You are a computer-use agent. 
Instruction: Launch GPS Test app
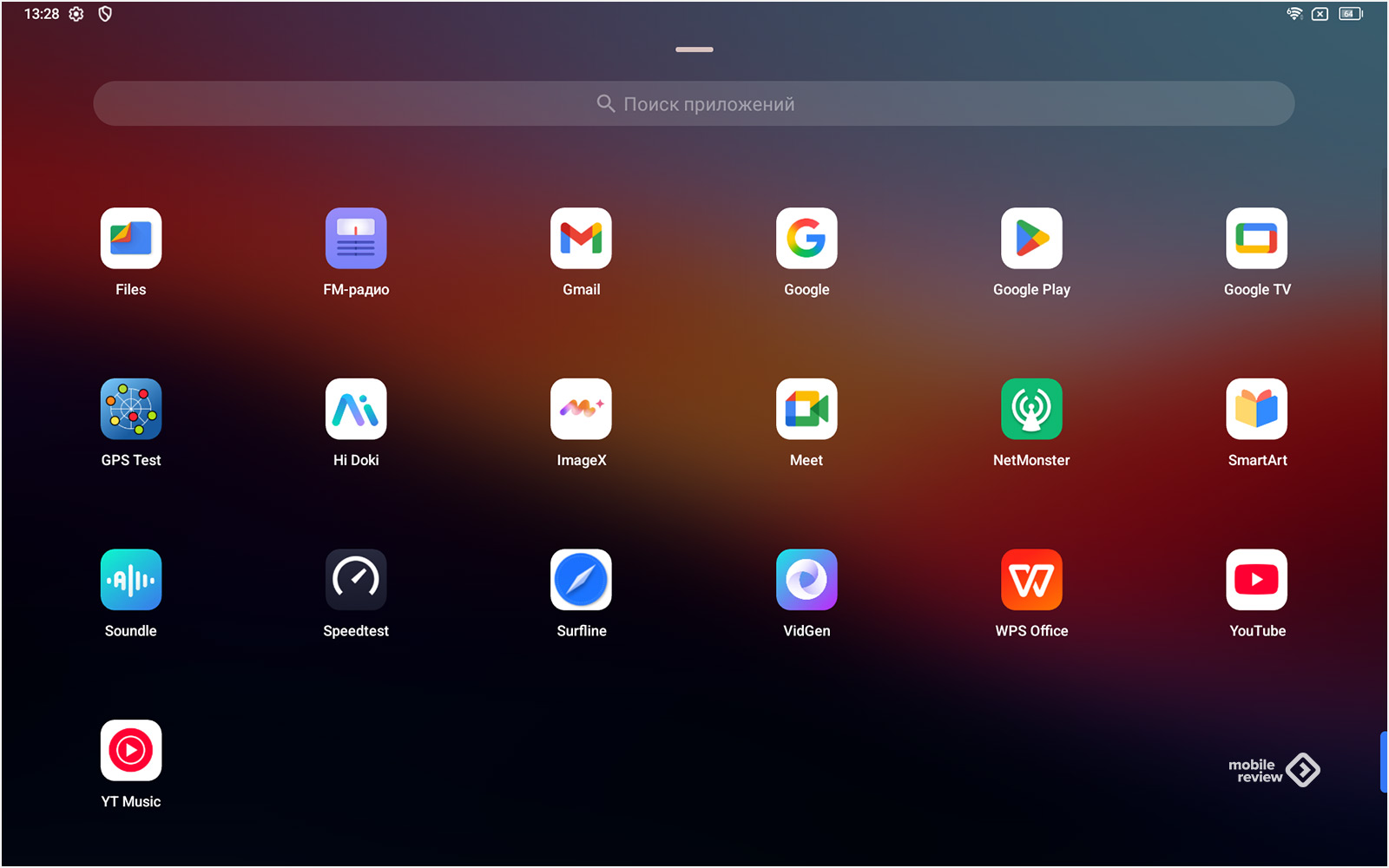131,409
